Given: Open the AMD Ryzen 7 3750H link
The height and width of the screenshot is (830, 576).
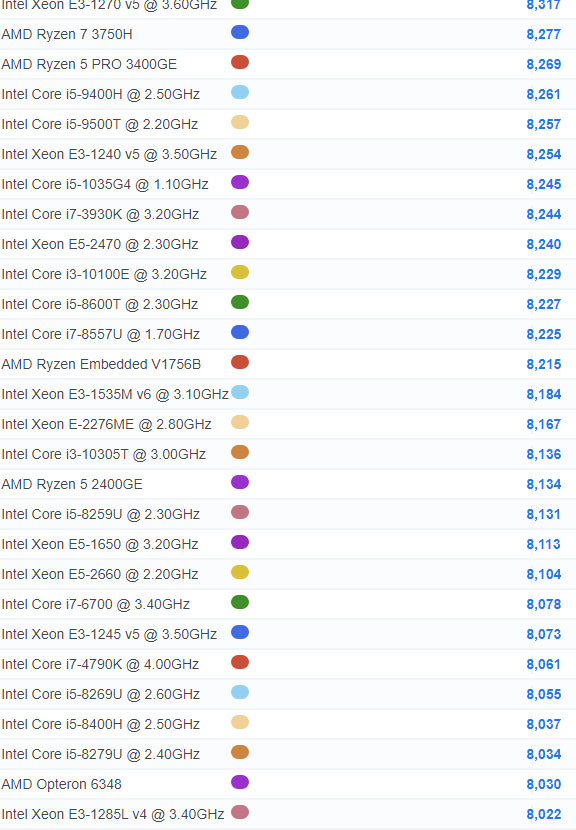Looking at the screenshot, I should click(67, 34).
